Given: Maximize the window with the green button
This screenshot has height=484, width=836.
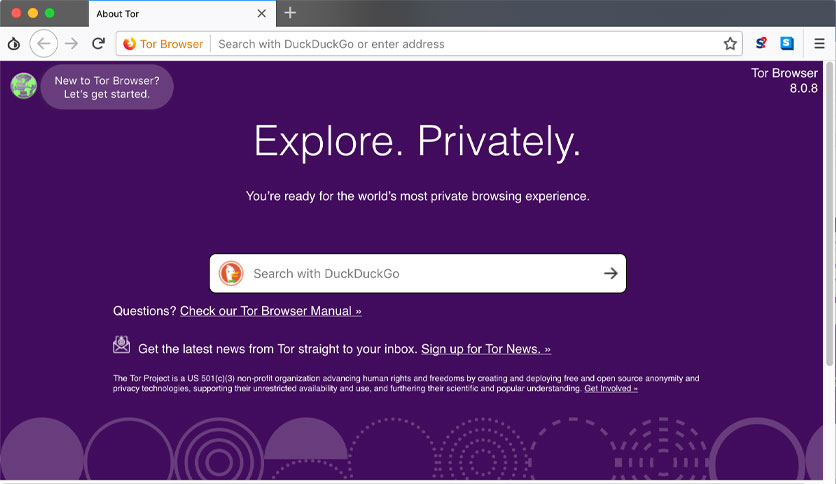Looking at the screenshot, I should [x=50, y=13].
